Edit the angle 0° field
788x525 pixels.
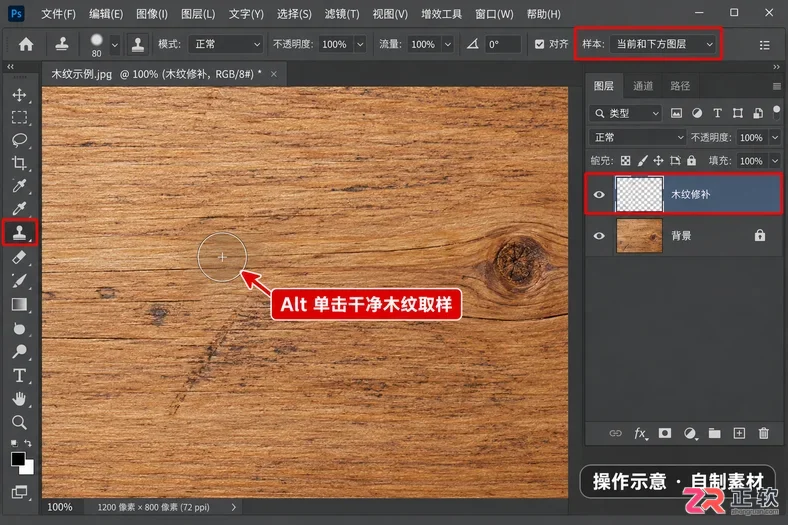[504, 44]
